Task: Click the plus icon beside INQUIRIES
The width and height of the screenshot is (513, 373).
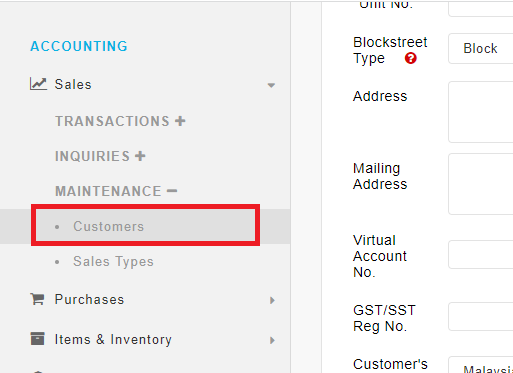Action: click(x=140, y=156)
